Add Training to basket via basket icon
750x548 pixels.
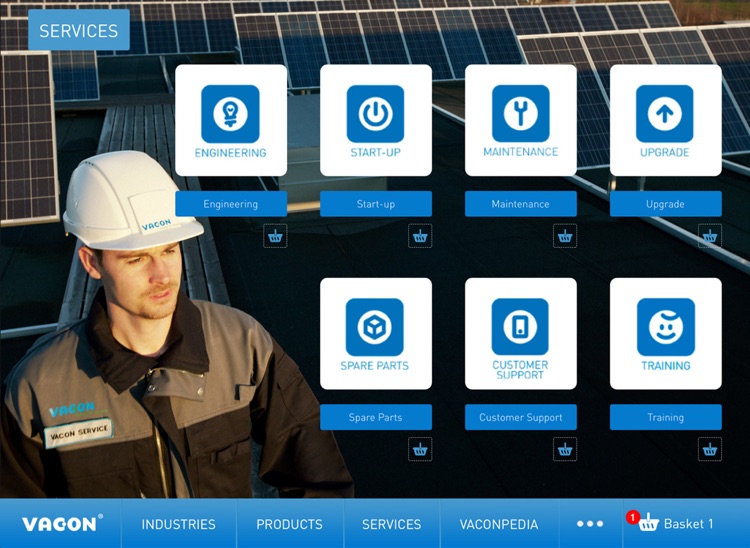[x=710, y=449]
